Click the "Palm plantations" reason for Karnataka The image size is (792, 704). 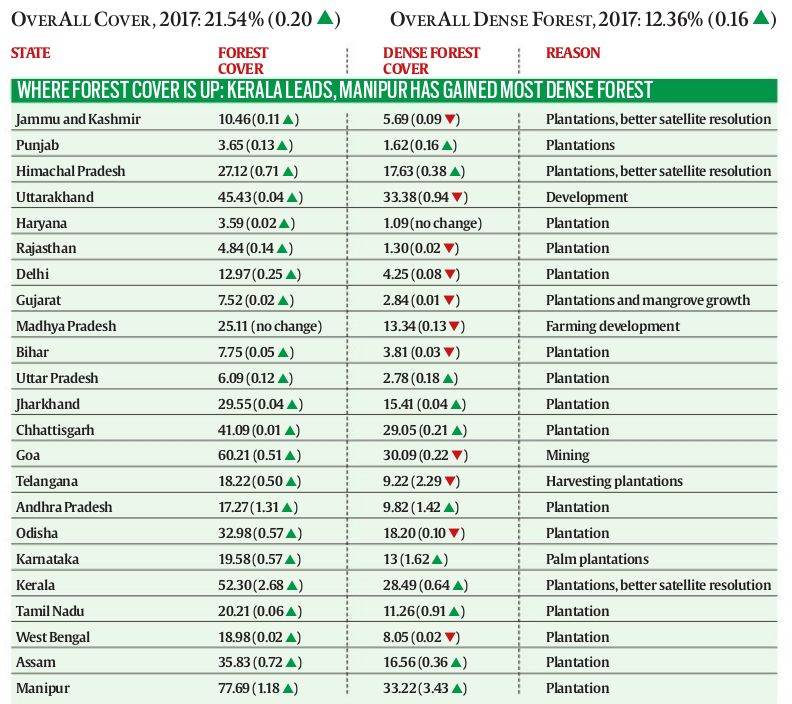[597, 559]
